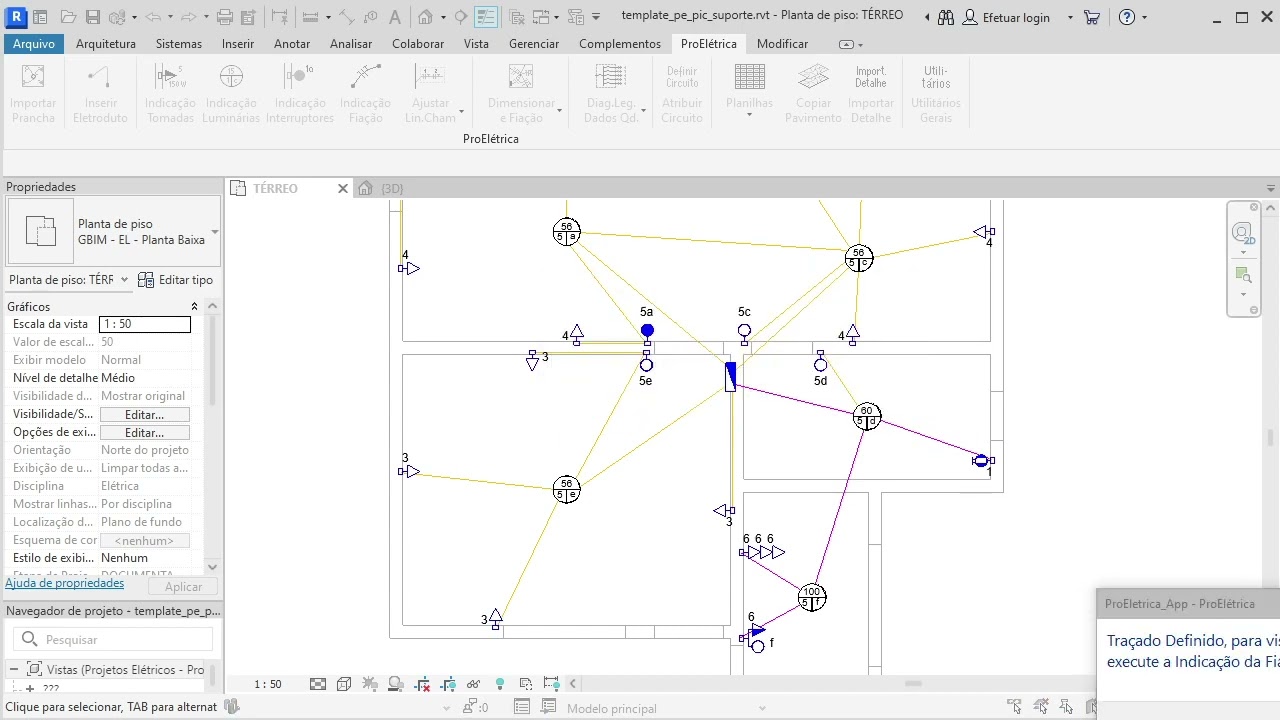Click Editar button for Visibilidade/Sobreposição
The height and width of the screenshot is (720, 1280).
pos(144,414)
